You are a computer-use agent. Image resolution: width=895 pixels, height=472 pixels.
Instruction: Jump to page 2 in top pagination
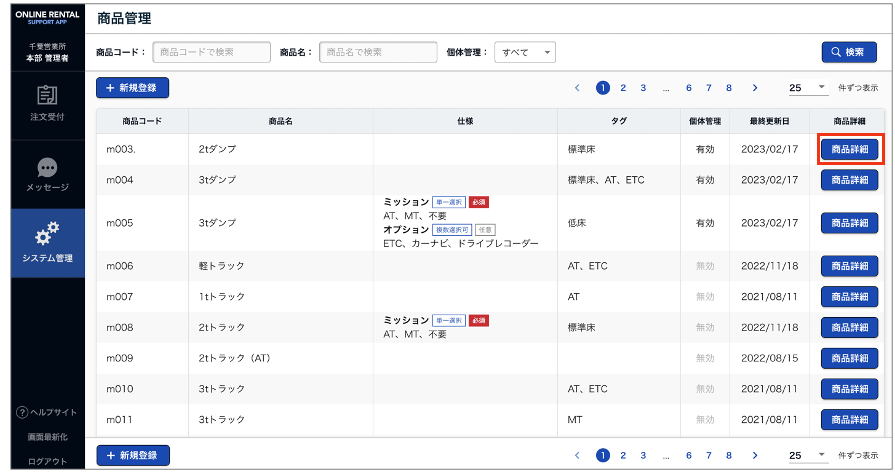coord(623,88)
